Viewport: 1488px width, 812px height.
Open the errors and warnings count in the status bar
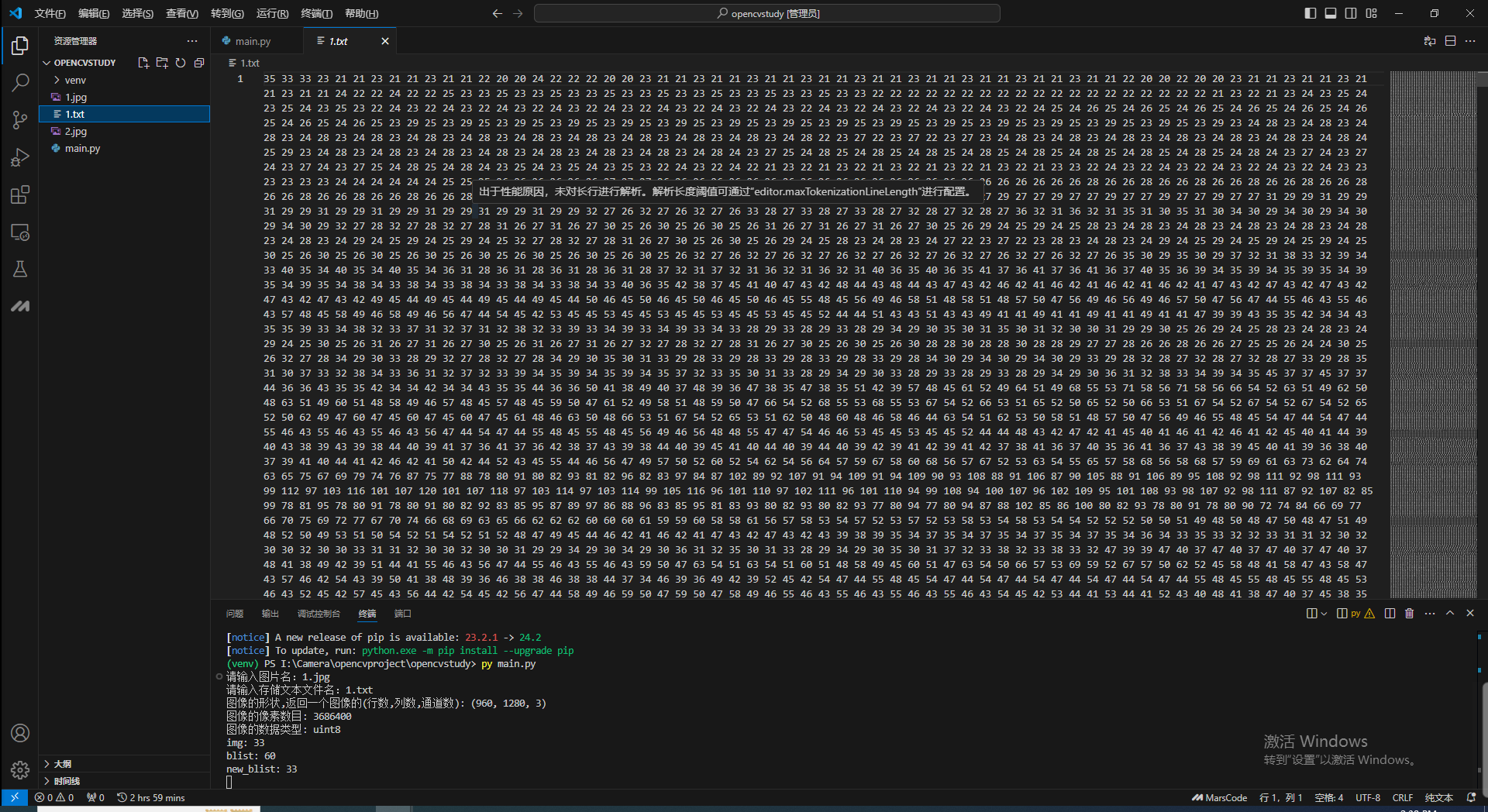pyautogui.click(x=54, y=797)
